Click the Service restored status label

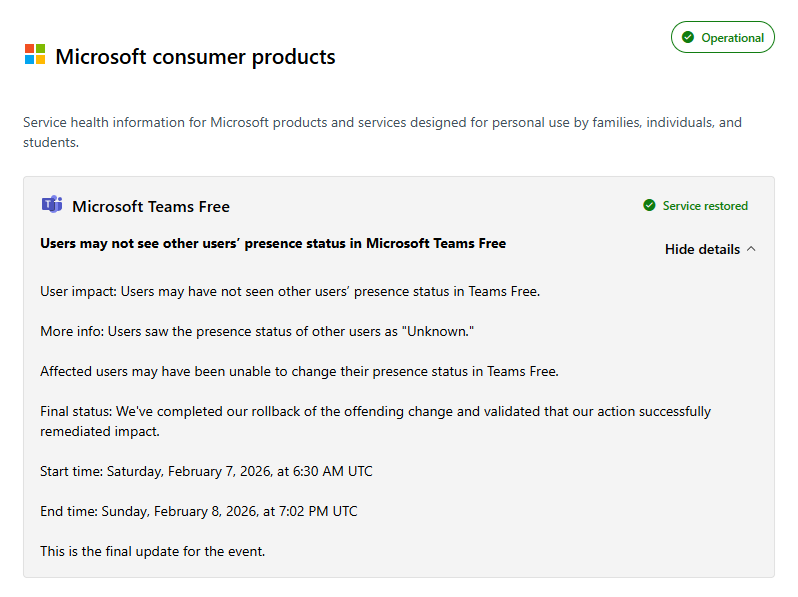coord(705,206)
